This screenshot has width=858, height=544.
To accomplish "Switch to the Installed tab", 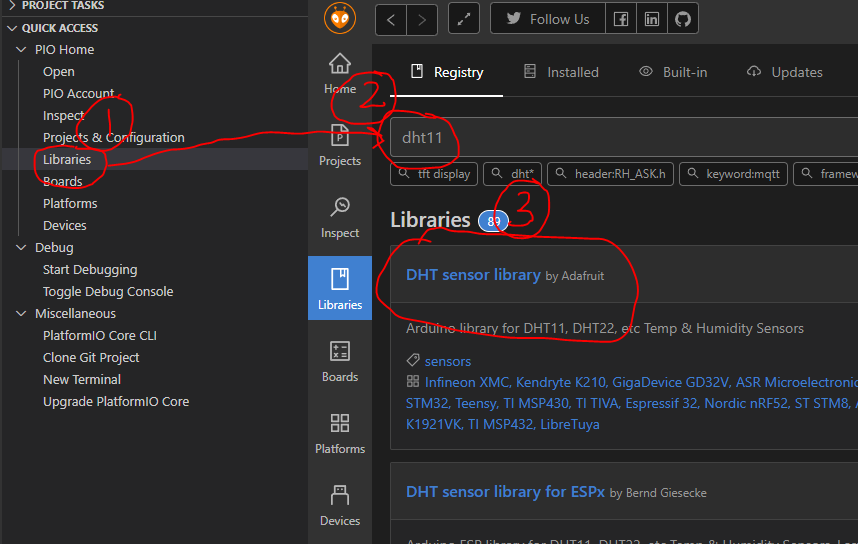I will pos(561,72).
